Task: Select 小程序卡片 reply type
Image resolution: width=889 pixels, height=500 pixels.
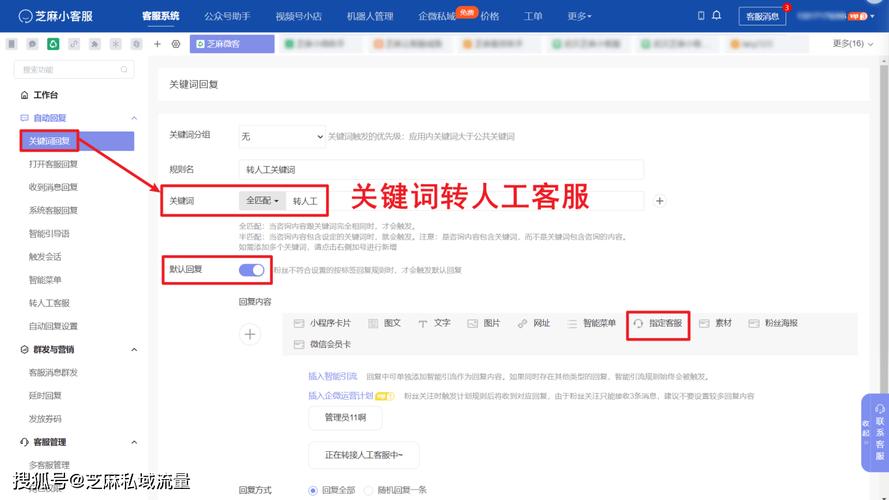Action: [323, 324]
